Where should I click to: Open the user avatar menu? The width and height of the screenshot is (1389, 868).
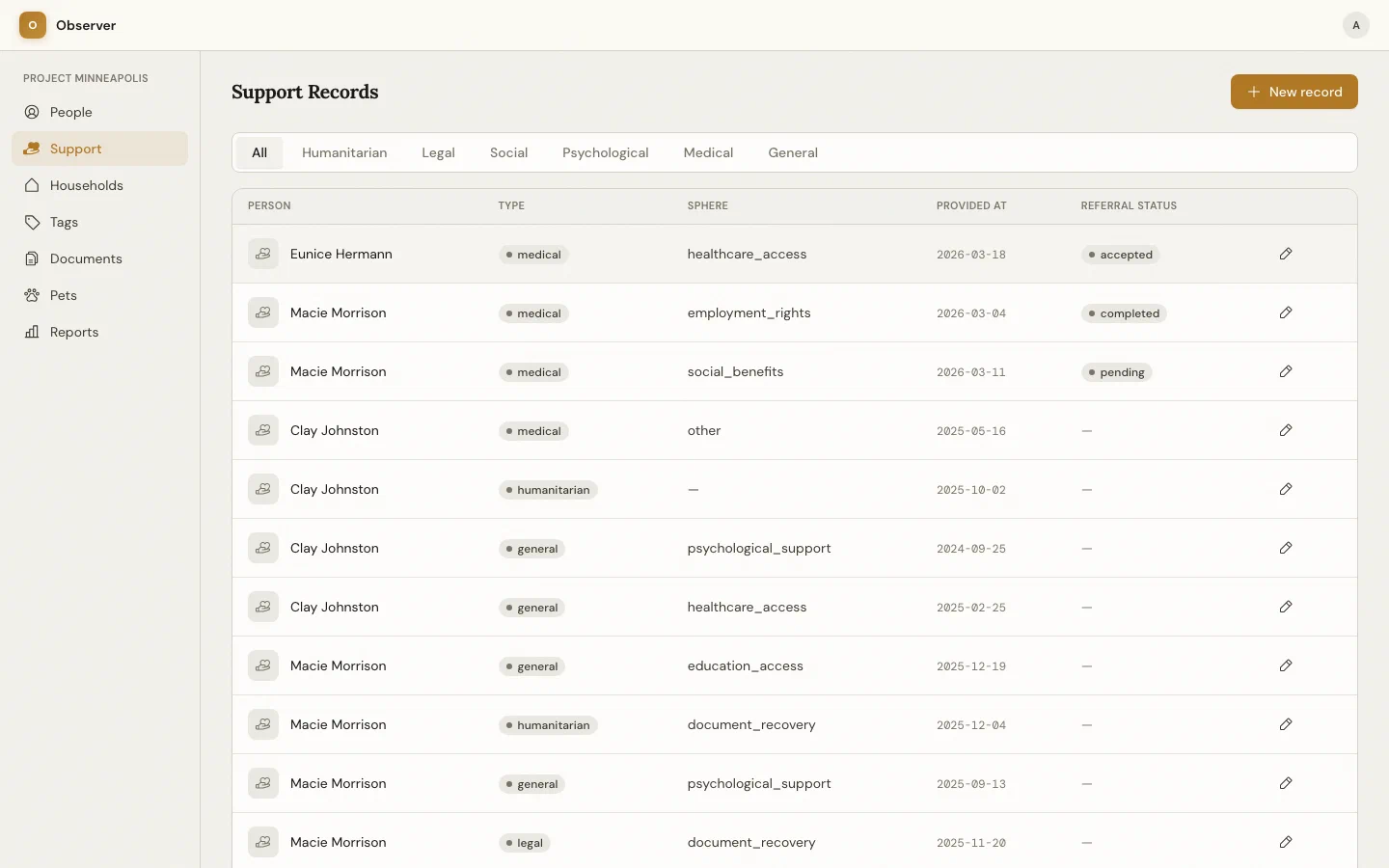click(x=1356, y=25)
